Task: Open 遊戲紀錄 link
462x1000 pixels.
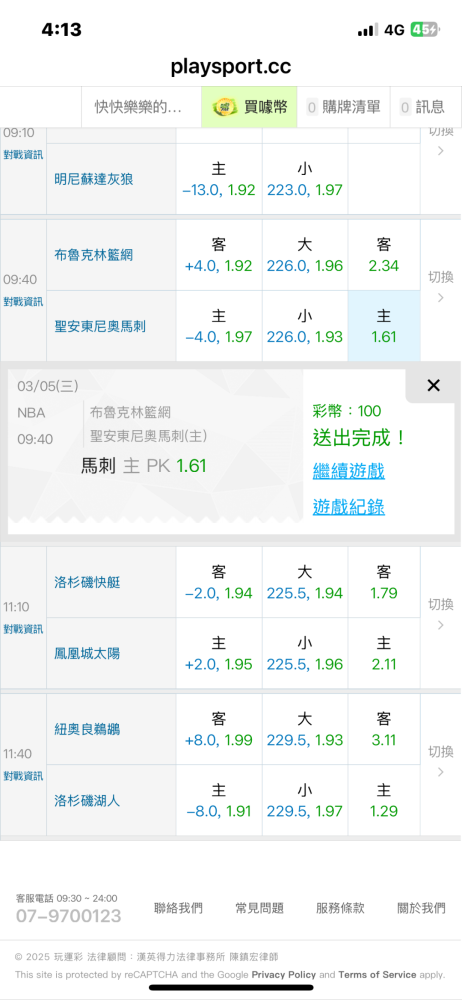Action: tap(349, 507)
